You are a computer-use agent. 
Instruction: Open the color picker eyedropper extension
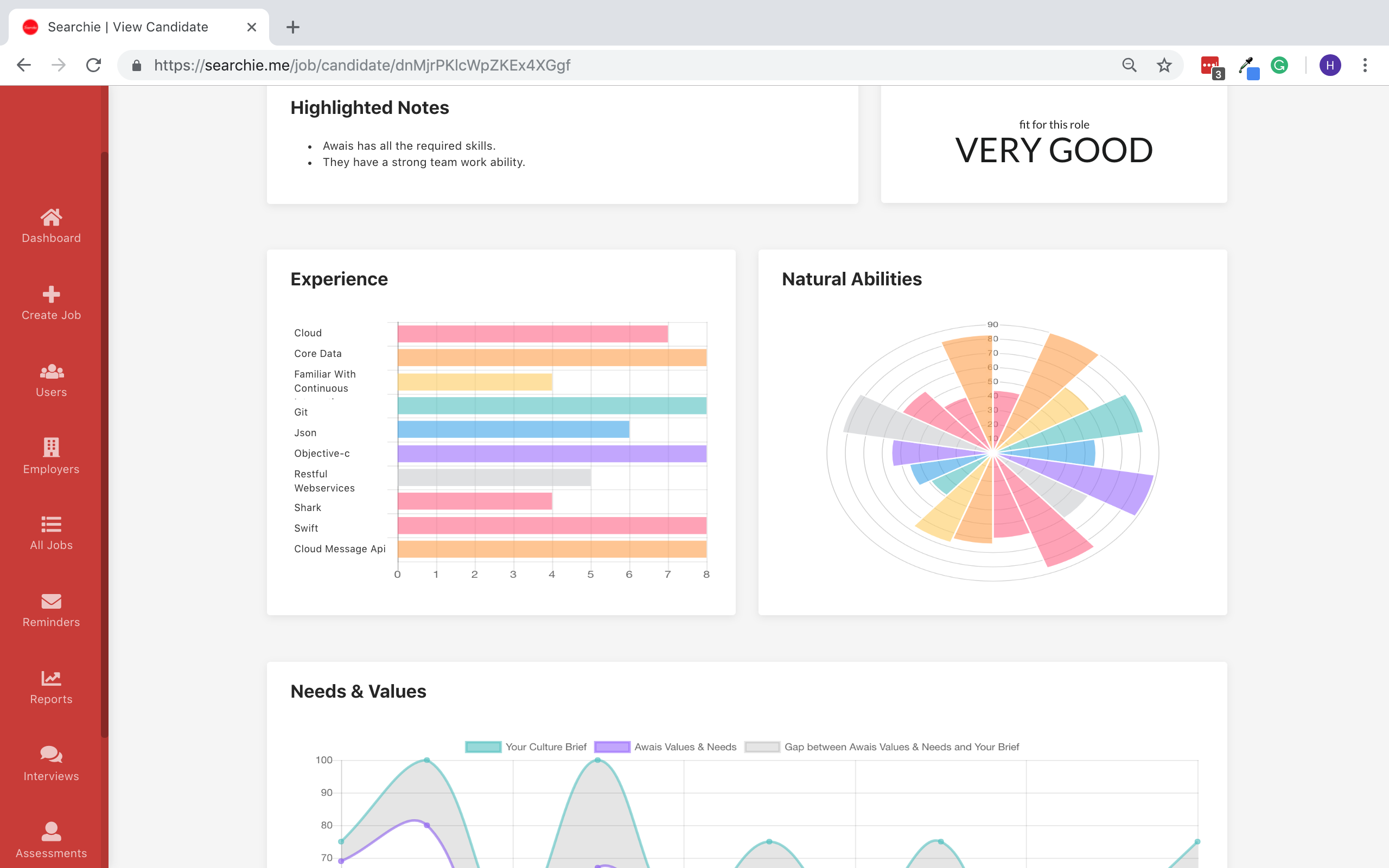click(x=1248, y=67)
